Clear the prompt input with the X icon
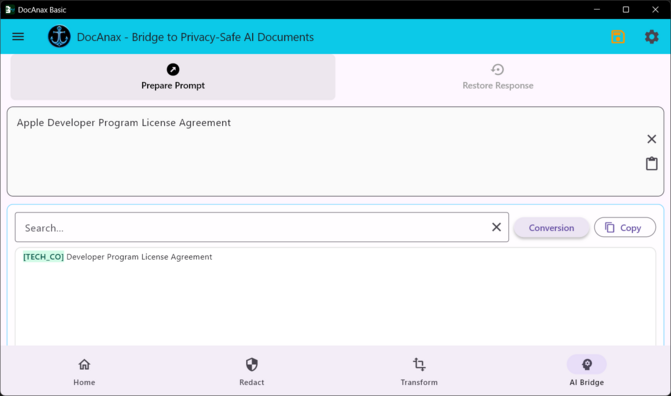The height and width of the screenshot is (396, 671). point(651,139)
